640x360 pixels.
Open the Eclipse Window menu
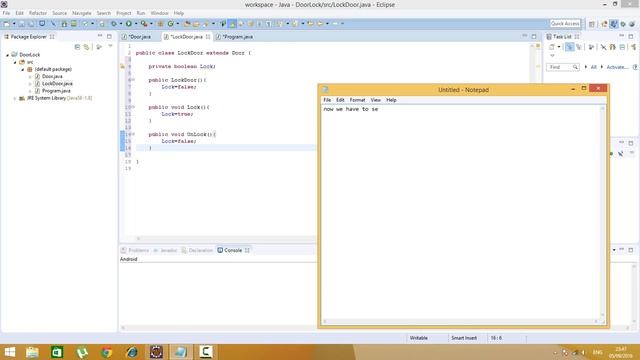coord(159,13)
